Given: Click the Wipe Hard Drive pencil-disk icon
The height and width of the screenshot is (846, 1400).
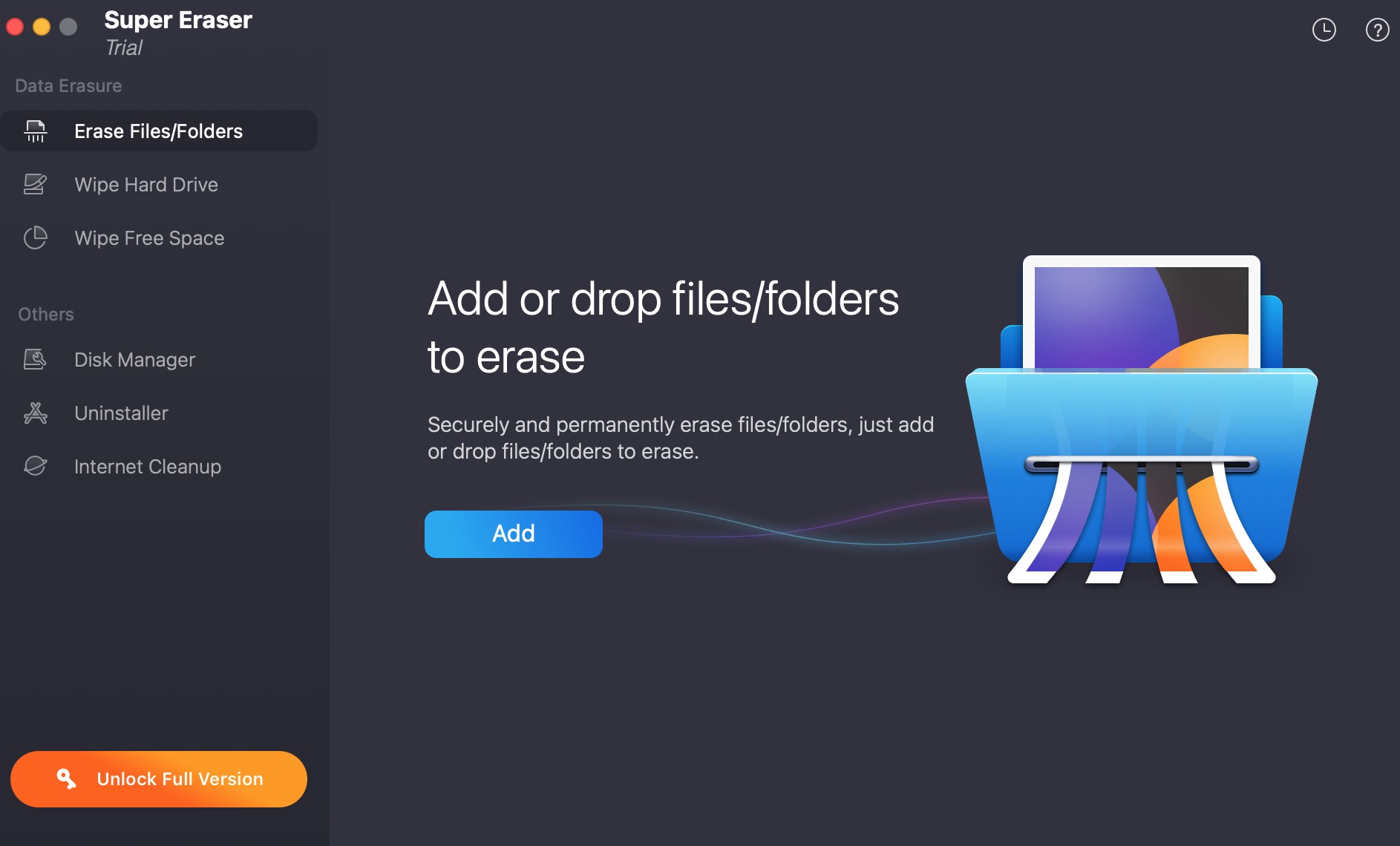Looking at the screenshot, I should pyautogui.click(x=35, y=184).
